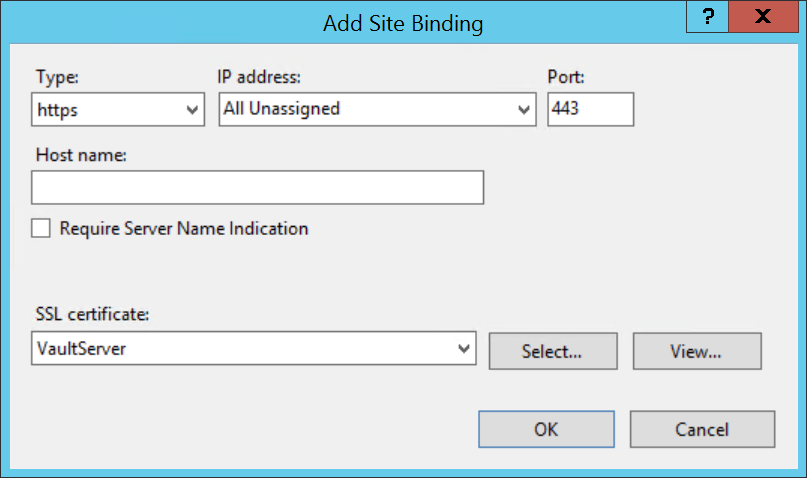Click the "SSL certificate:" field label
The height and width of the screenshot is (478, 807).
[x=92, y=314]
